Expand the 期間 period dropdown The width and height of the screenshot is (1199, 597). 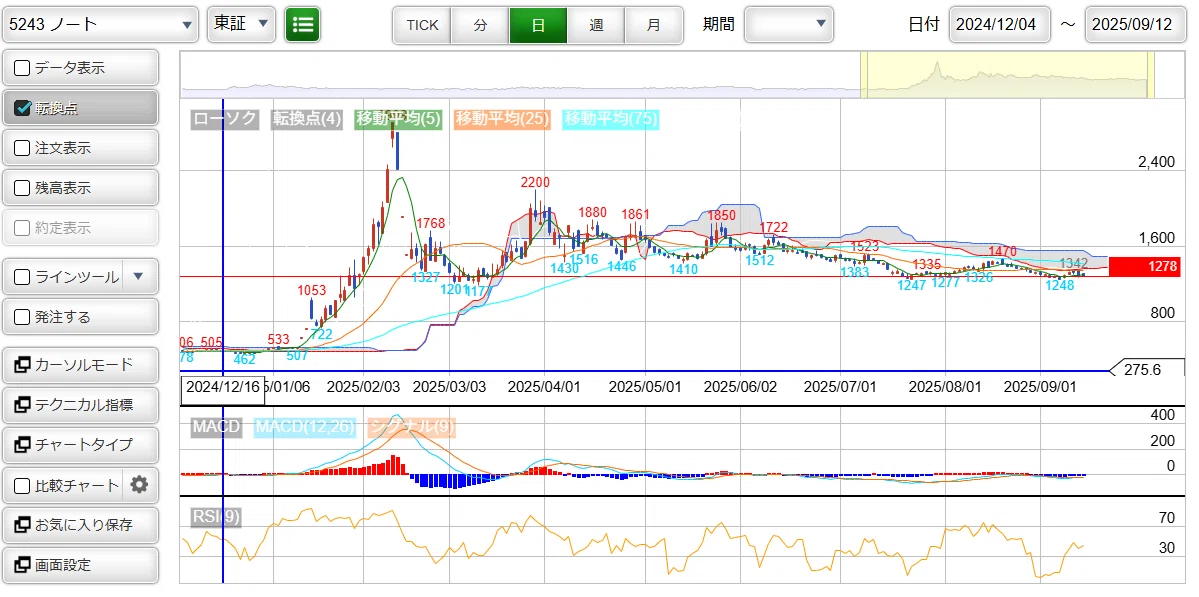point(788,24)
